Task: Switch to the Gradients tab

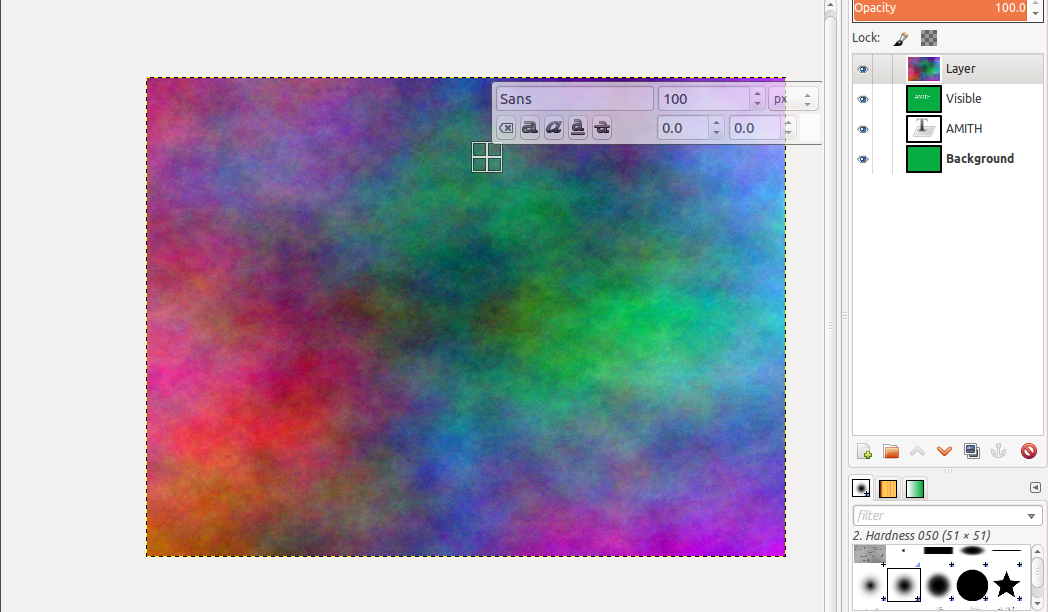Action: tap(914, 488)
